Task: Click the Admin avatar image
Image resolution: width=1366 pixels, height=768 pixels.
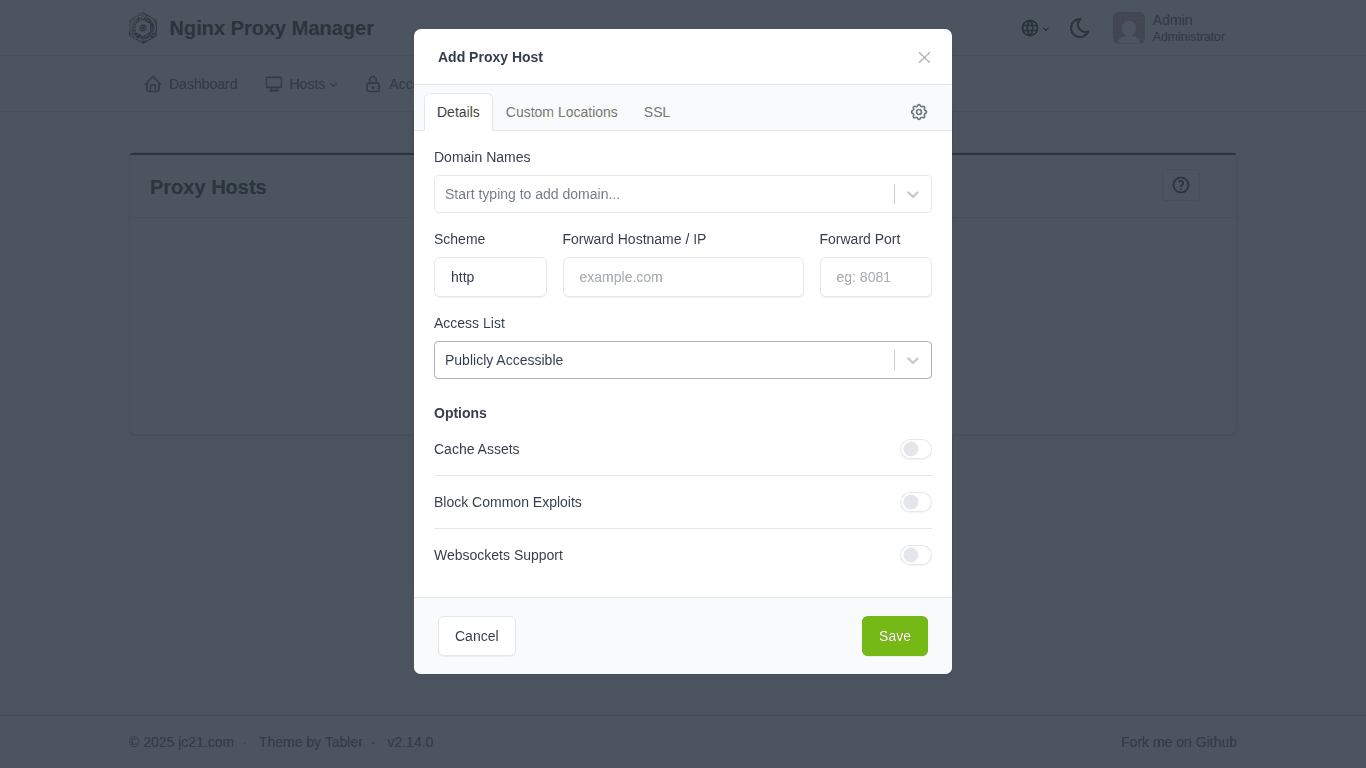Action: pyautogui.click(x=1129, y=28)
